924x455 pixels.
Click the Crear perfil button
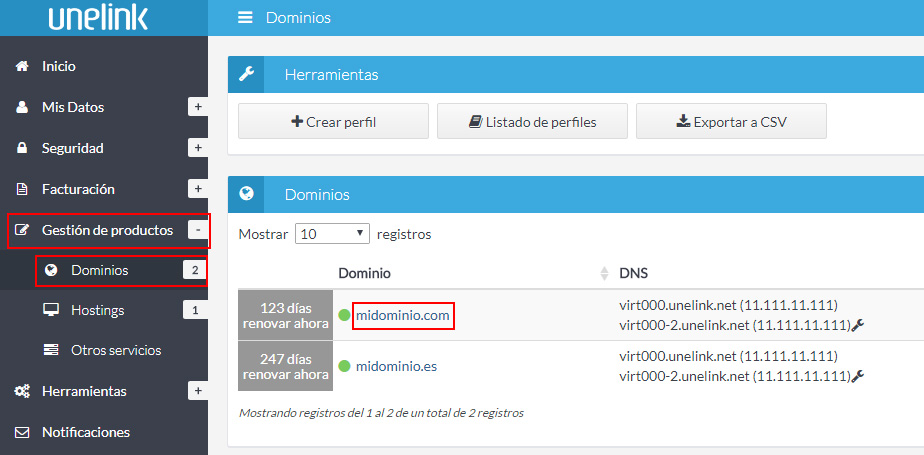tap(334, 122)
